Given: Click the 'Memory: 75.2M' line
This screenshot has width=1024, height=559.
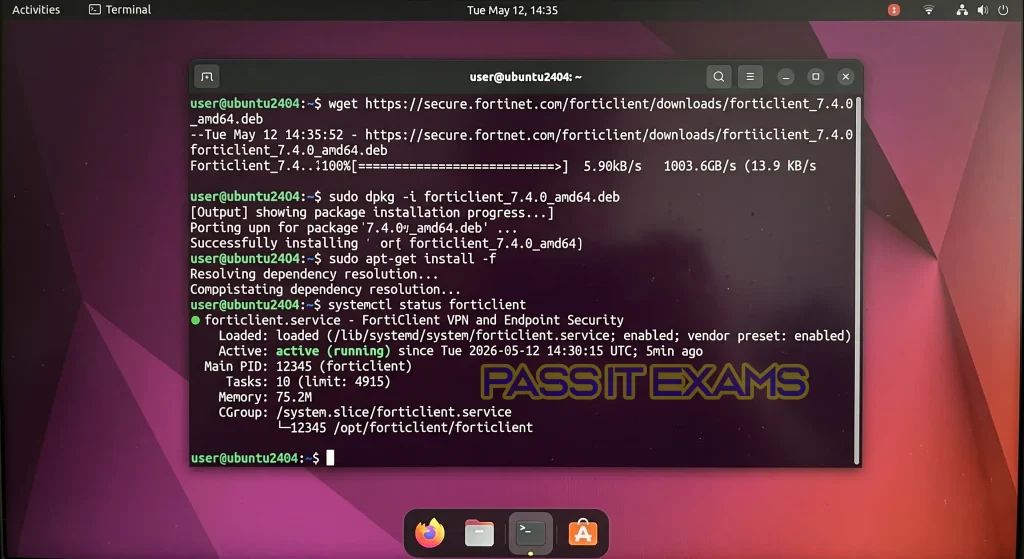Looking at the screenshot, I should click(x=264, y=397).
